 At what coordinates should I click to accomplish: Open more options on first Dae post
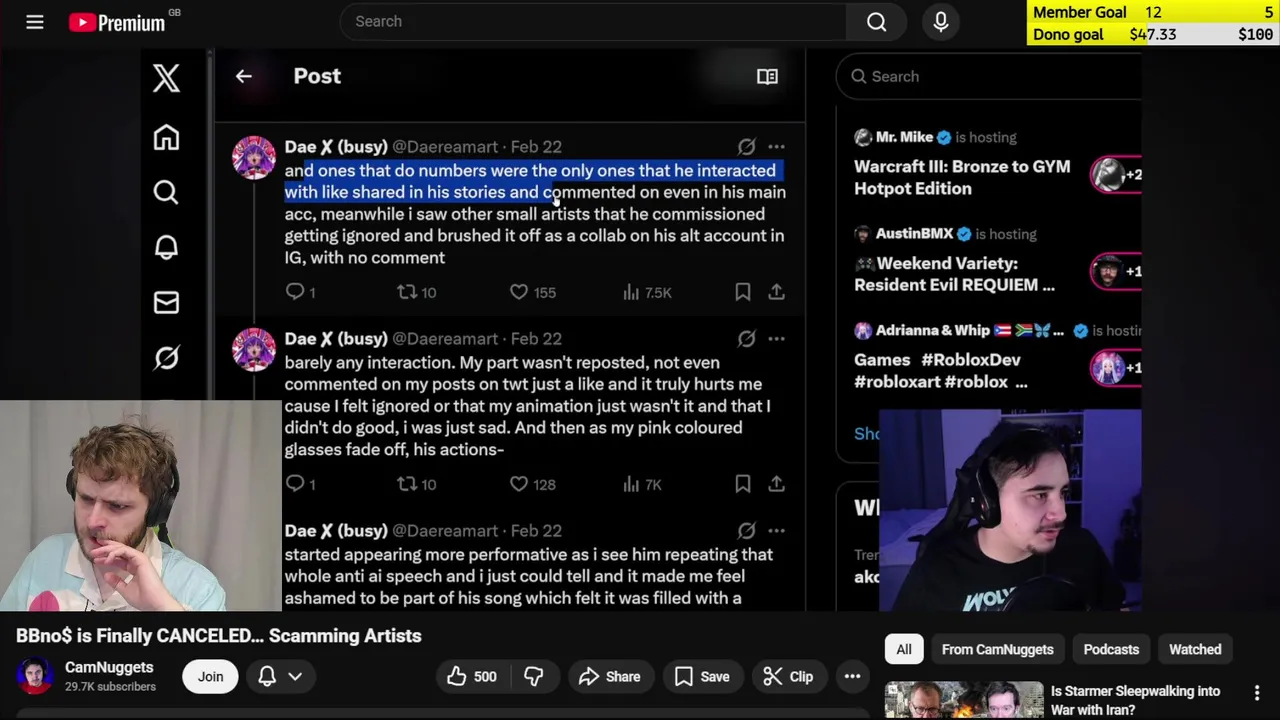coord(776,146)
